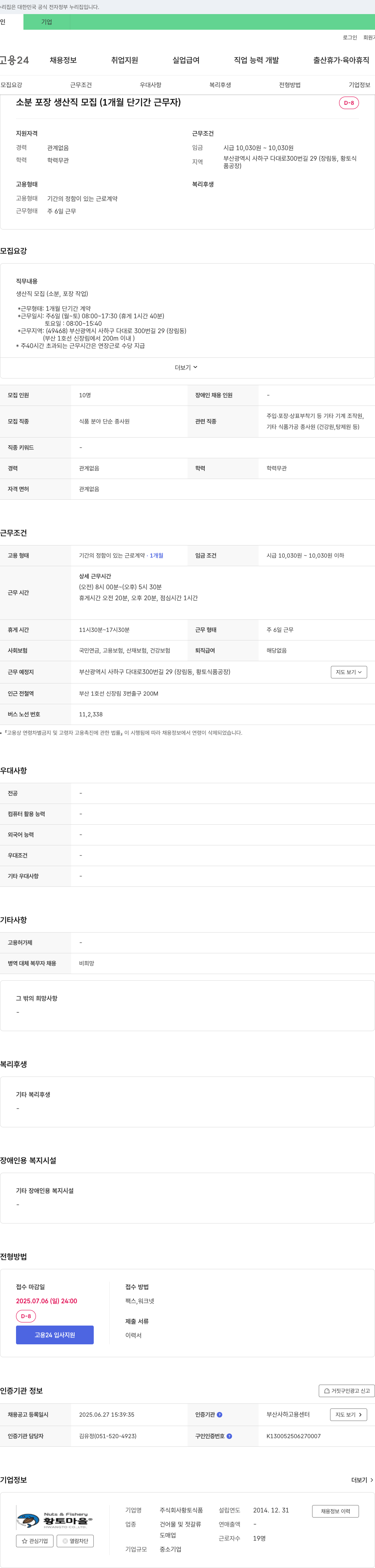The width and height of the screenshot is (375, 1568).
Task: Jump to 모집요강 anchor tab
Action: pos(12,84)
